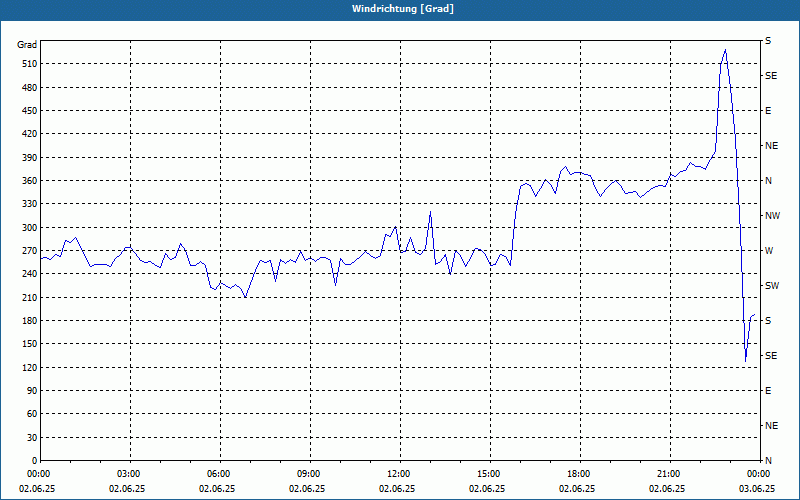The width and height of the screenshot is (800, 500).
Task: Pick the 240 value on the left axis
Action: point(30,274)
